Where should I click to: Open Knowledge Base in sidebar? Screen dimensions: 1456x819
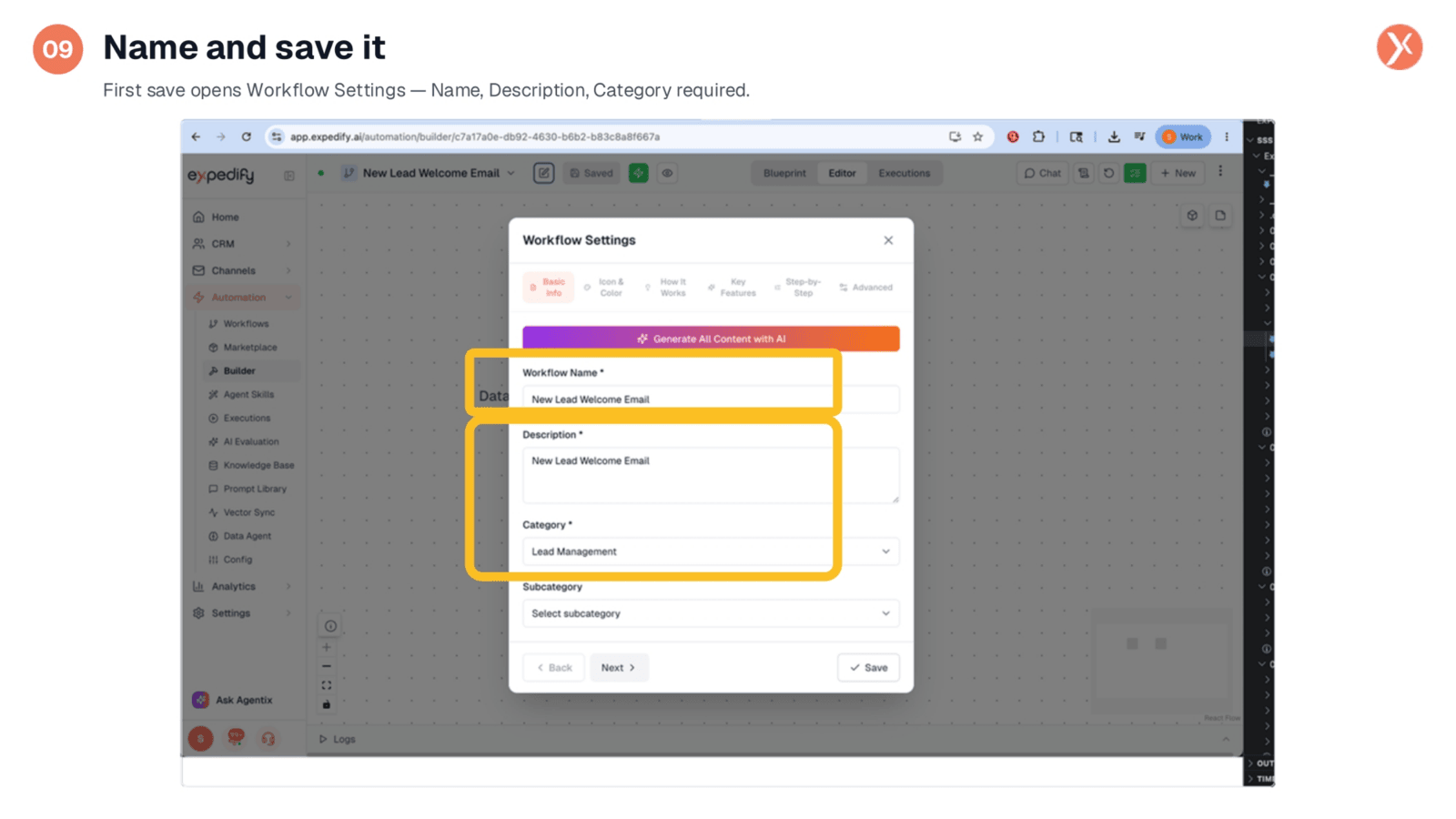[258, 465]
